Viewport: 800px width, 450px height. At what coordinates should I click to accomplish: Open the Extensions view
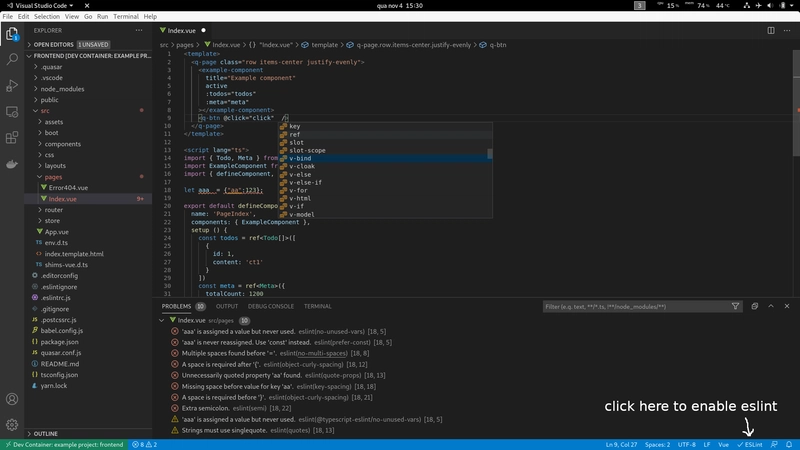13,138
